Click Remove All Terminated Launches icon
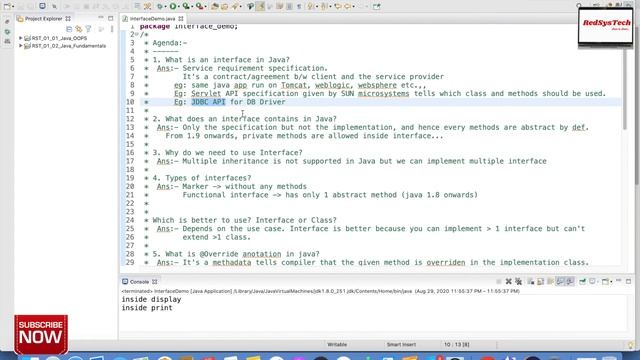The width and height of the screenshot is (640, 360). (518, 282)
